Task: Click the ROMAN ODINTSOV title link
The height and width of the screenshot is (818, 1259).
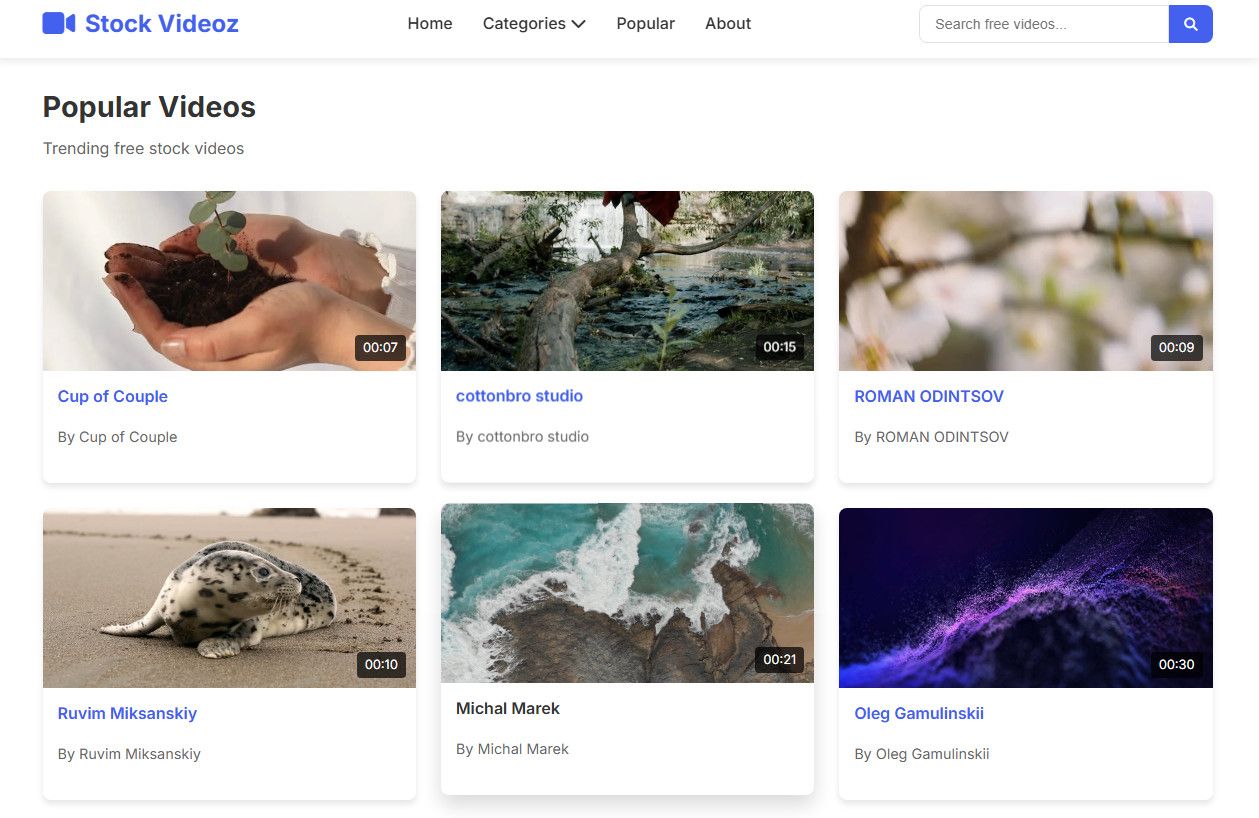Action: [x=928, y=396]
